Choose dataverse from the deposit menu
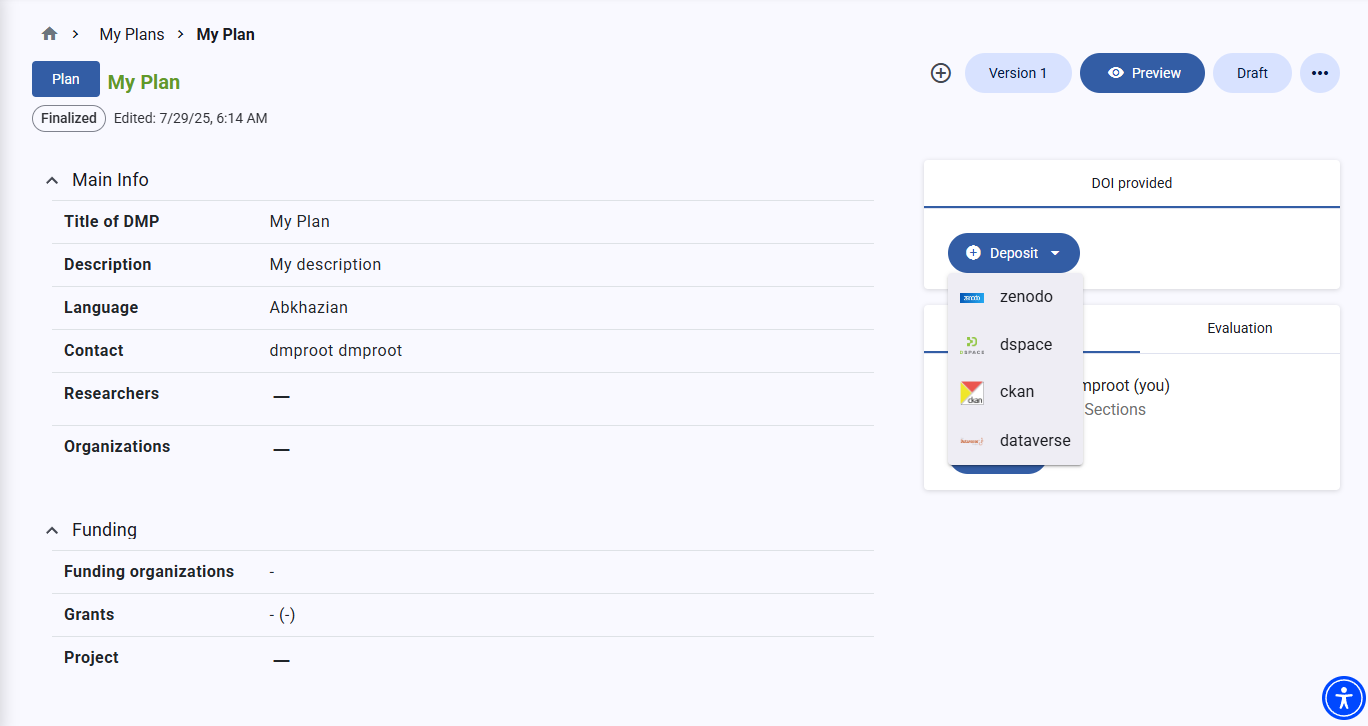The image size is (1368, 726). [x=1034, y=440]
